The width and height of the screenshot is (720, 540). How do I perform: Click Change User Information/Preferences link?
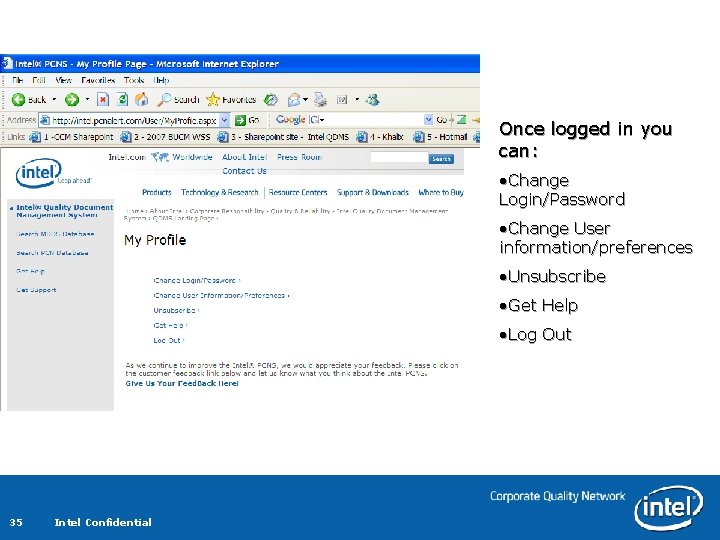tap(219, 295)
